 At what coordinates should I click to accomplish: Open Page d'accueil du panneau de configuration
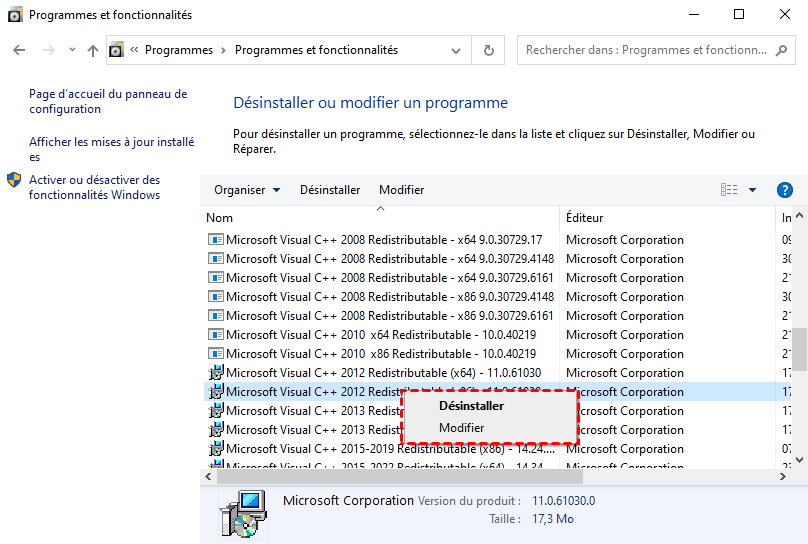(x=108, y=101)
